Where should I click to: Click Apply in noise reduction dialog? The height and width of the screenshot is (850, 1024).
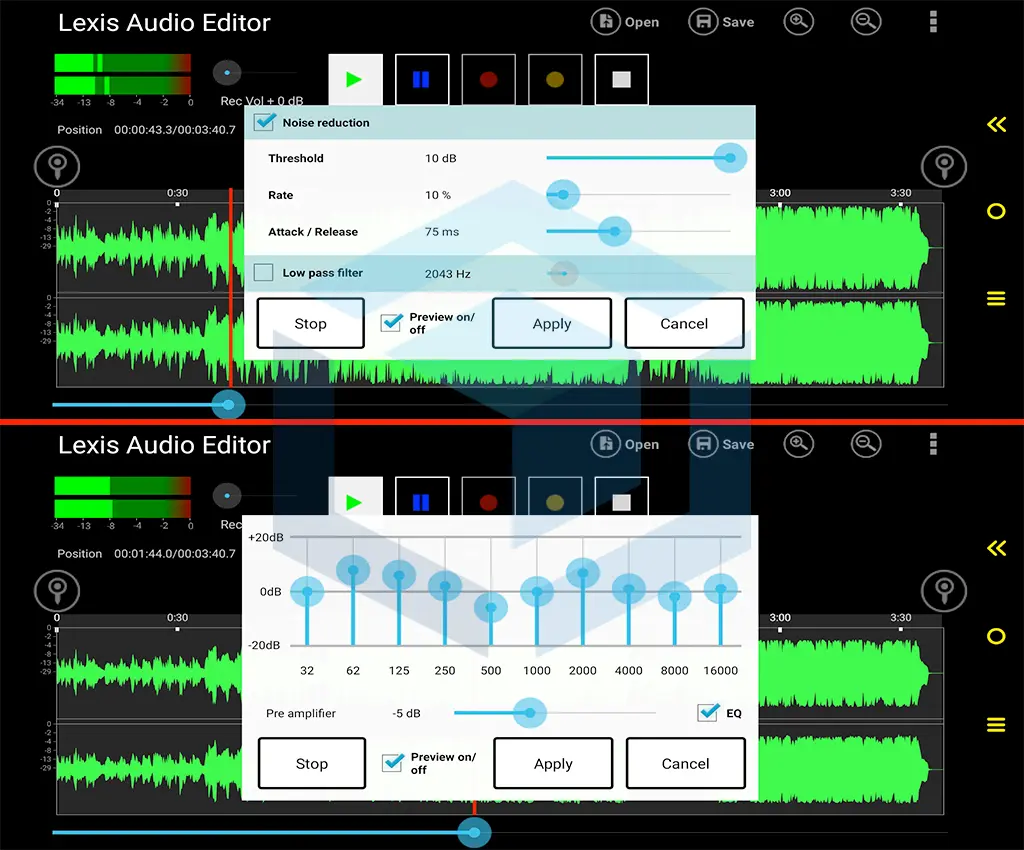pyautogui.click(x=552, y=323)
